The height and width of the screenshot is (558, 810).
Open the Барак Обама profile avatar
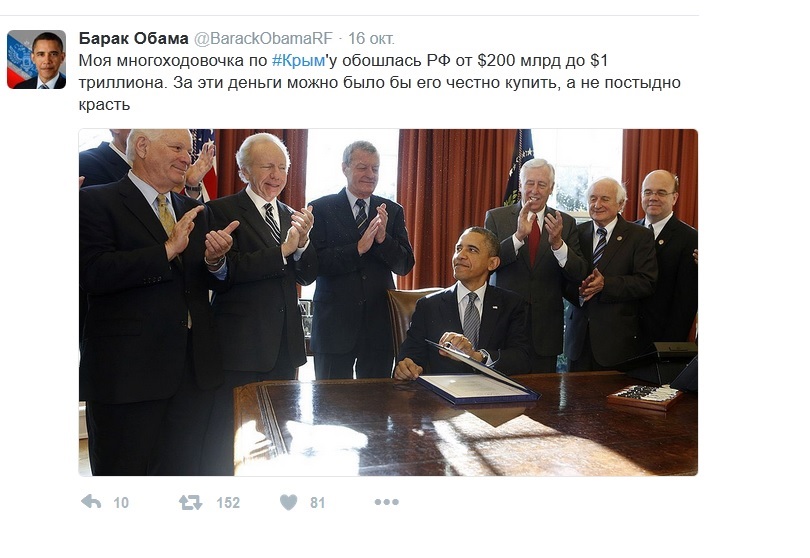pyautogui.click(x=36, y=59)
